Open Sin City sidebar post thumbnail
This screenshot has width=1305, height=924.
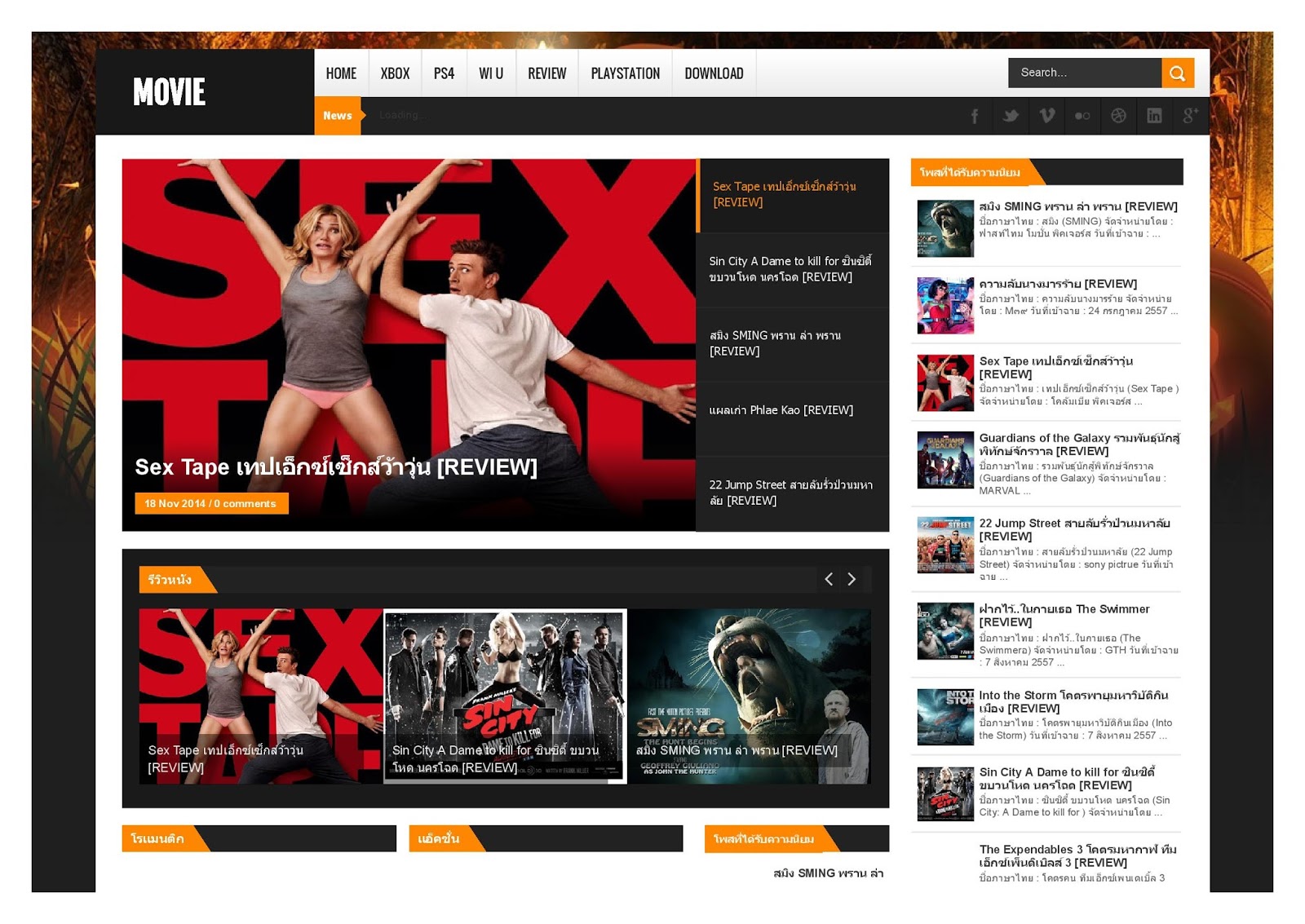point(945,794)
